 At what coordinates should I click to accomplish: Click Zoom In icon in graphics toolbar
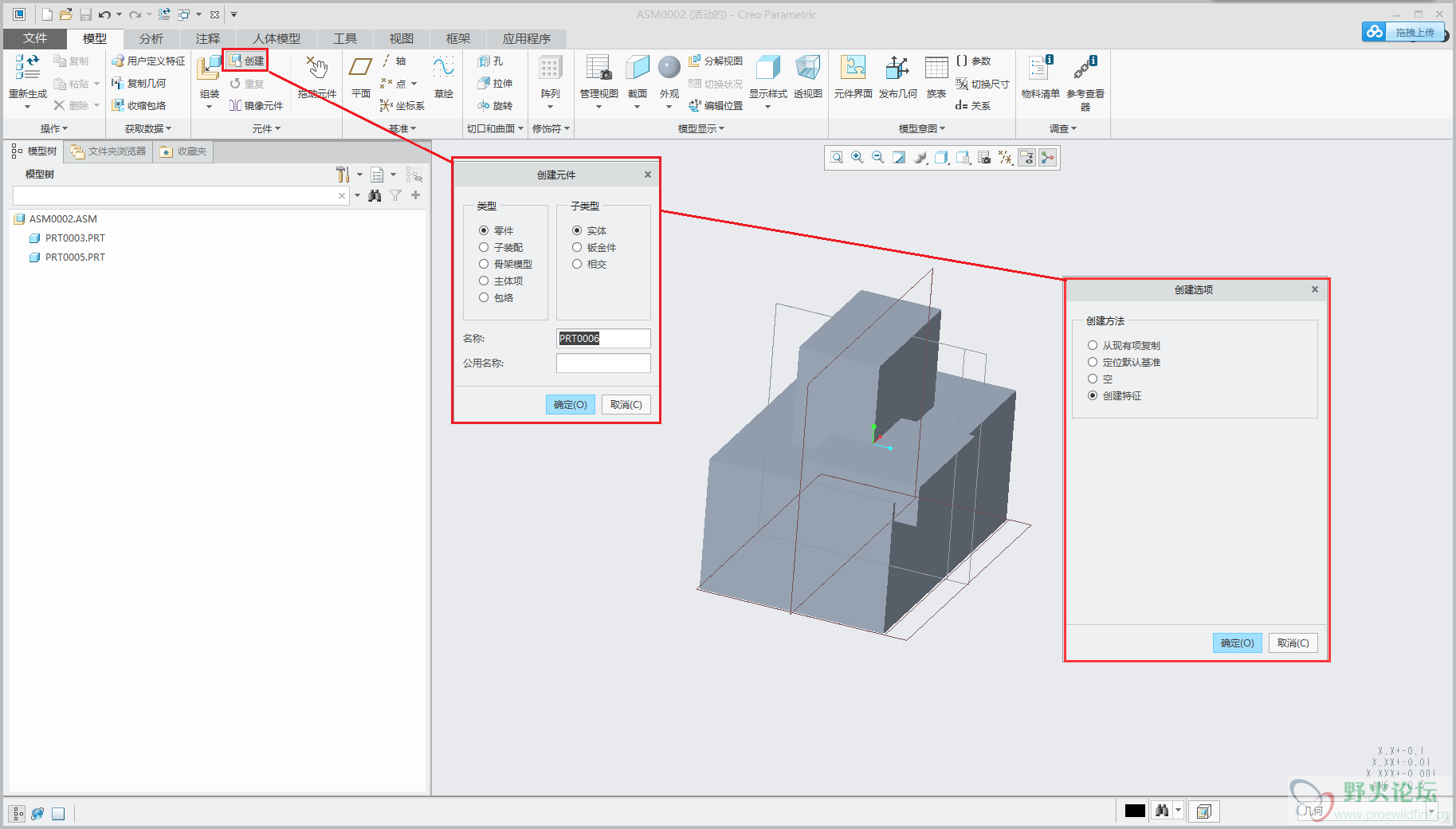(858, 158)
